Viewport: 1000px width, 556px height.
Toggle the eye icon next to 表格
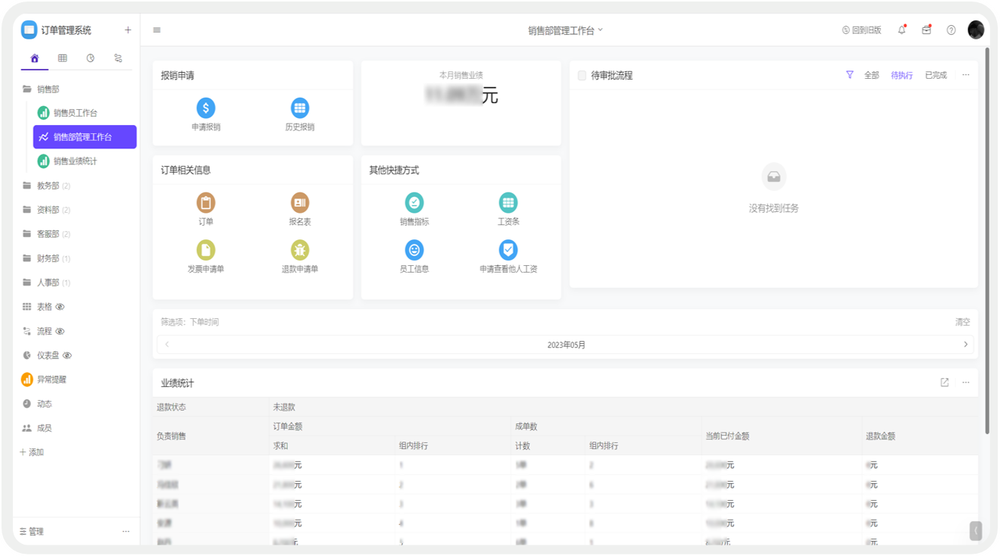[x=60, y=307]
